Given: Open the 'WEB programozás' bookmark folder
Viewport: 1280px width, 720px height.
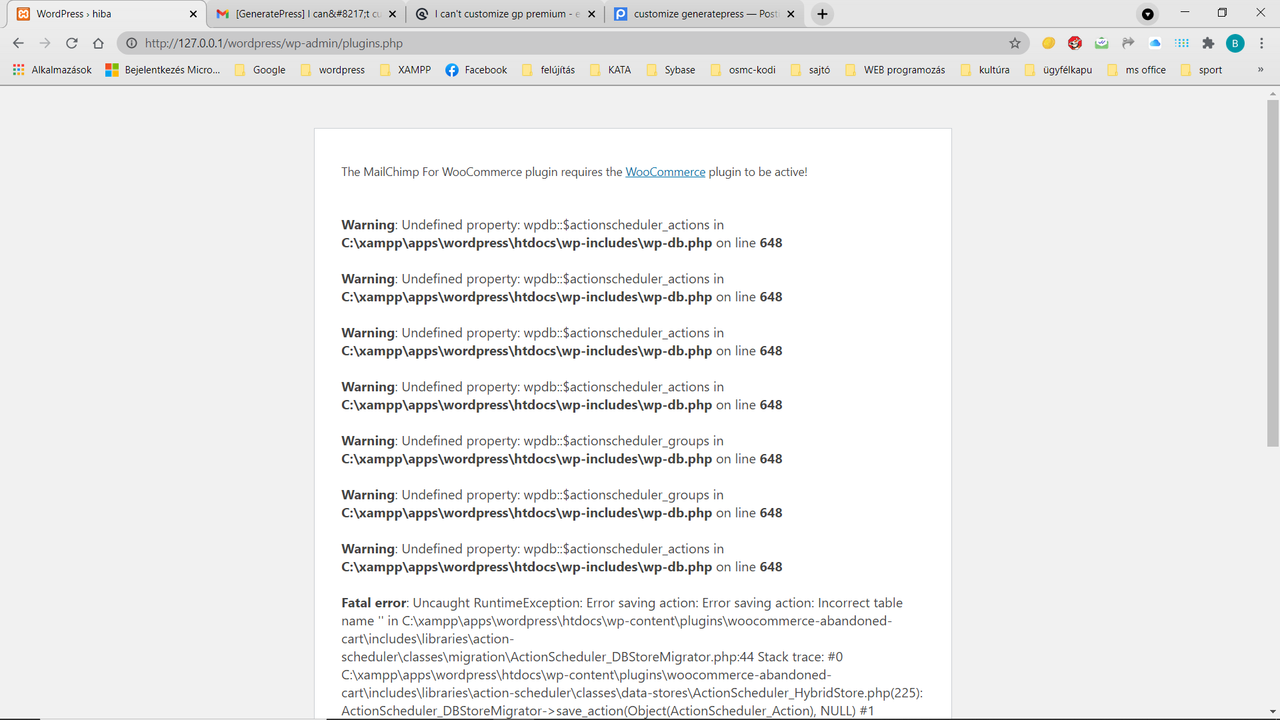Looking at the screenshot, I should point(895,70).
